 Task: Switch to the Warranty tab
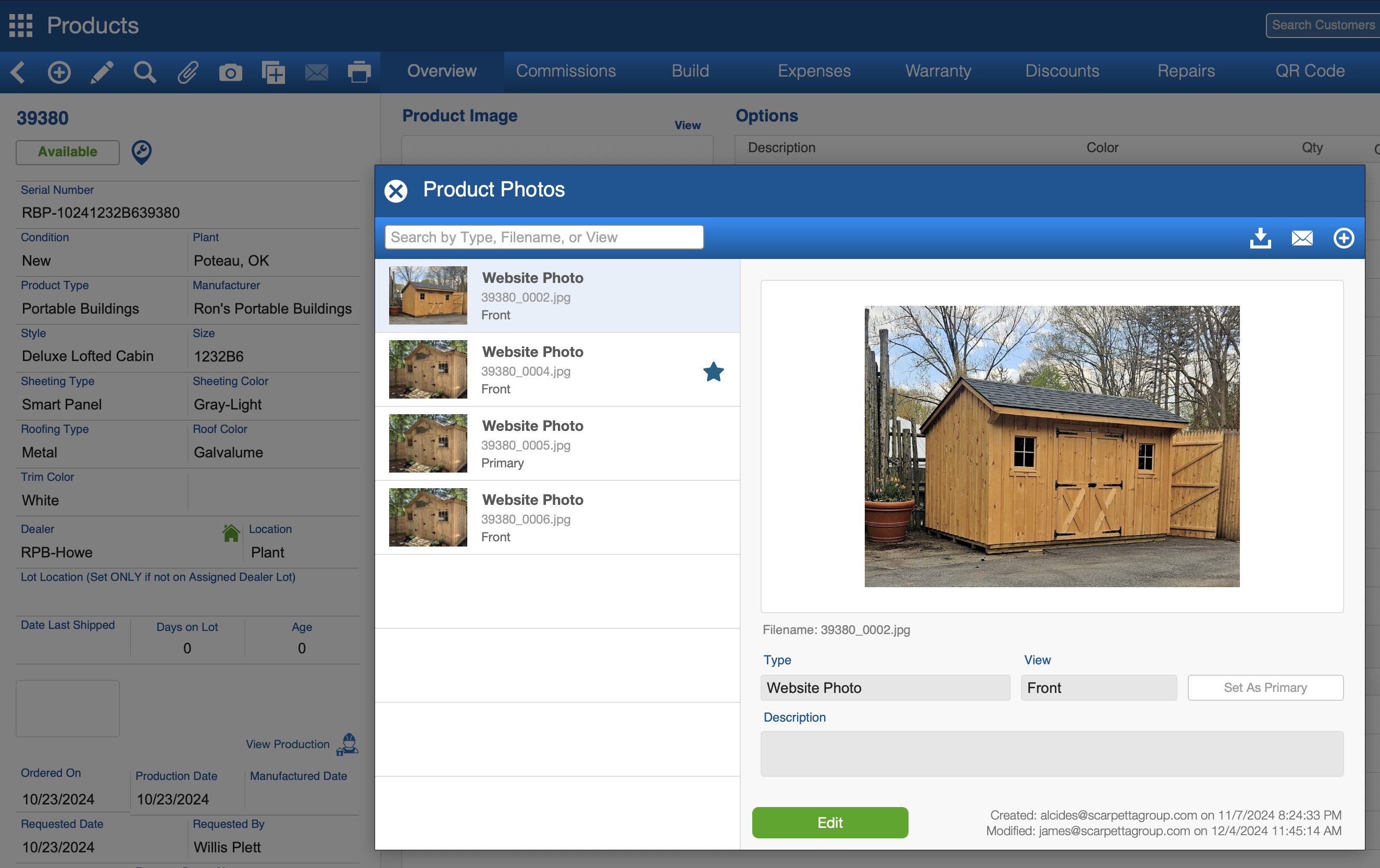[x=938, y=71]
